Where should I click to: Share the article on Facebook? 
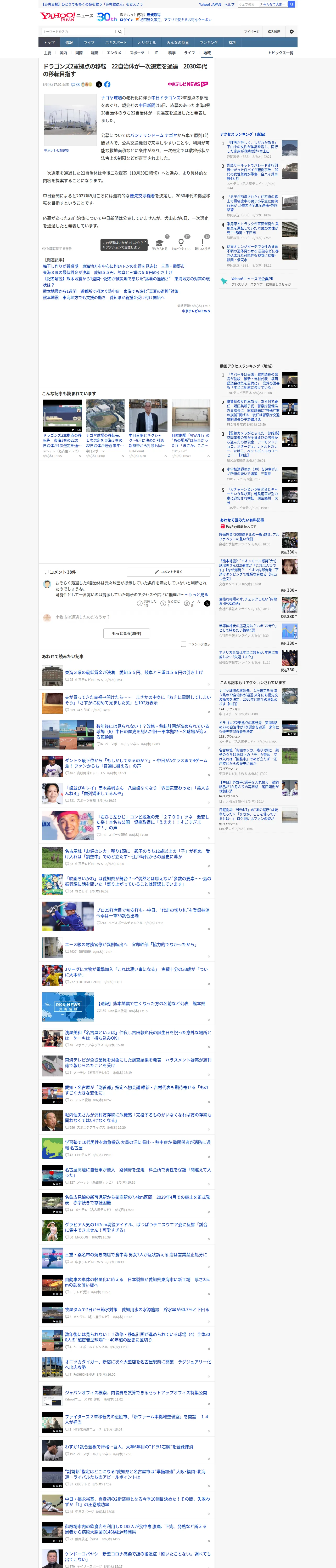pyautogui.click(x=107, y=85)
